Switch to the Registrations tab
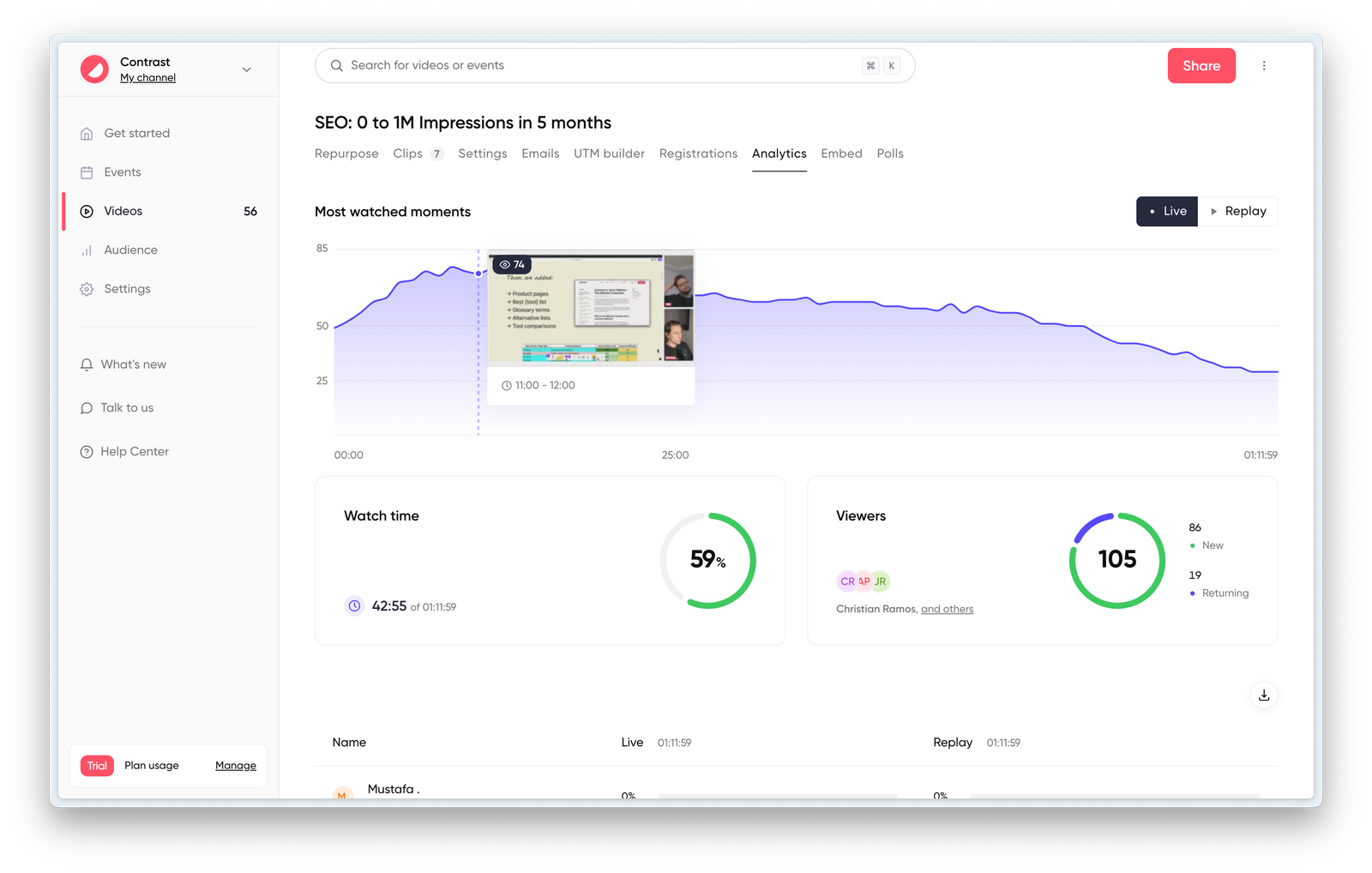Viewport: 1372px width, 873px height. point(698,154)
